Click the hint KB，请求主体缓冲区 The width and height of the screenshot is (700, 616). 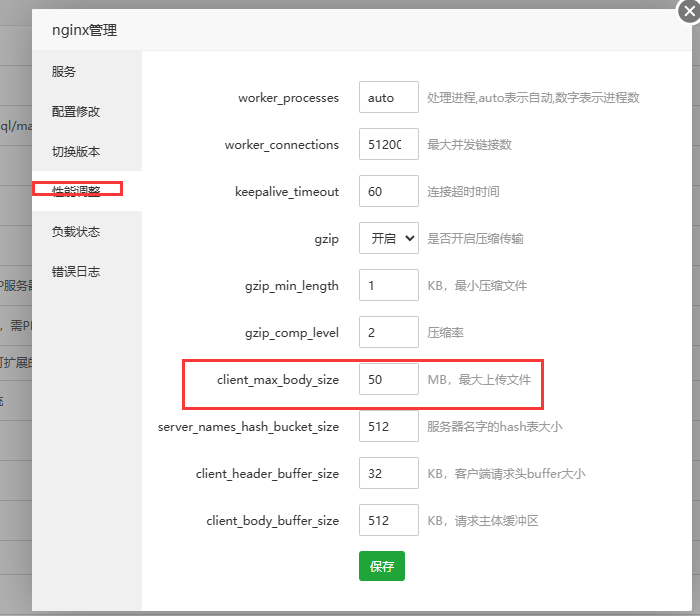483,521
